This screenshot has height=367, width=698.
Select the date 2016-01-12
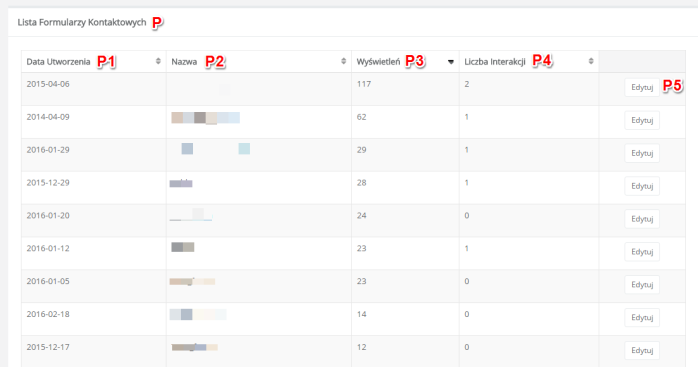pos(48,249)
